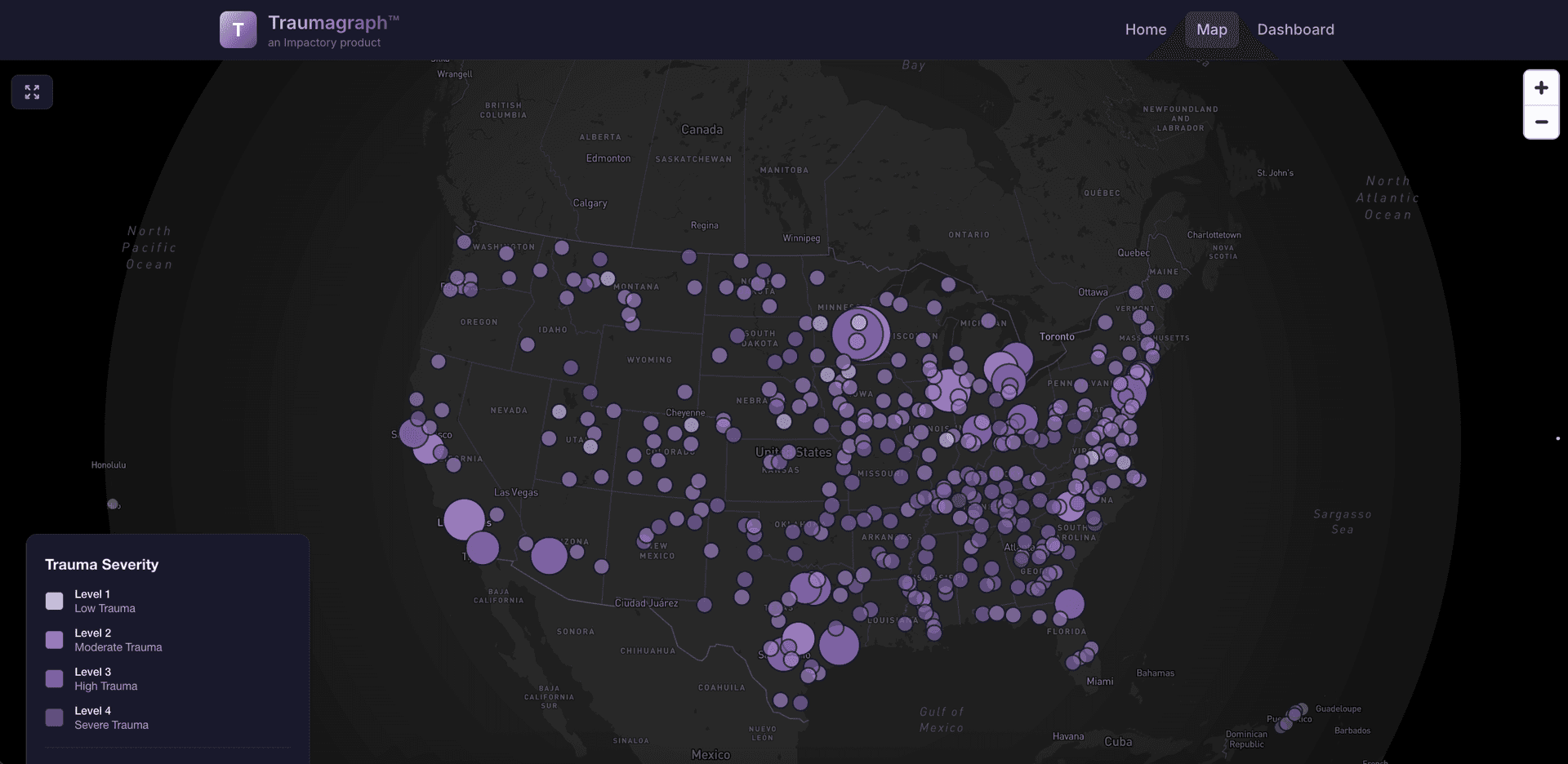
Task: Open the Home page
Action: click(1146, 29)
